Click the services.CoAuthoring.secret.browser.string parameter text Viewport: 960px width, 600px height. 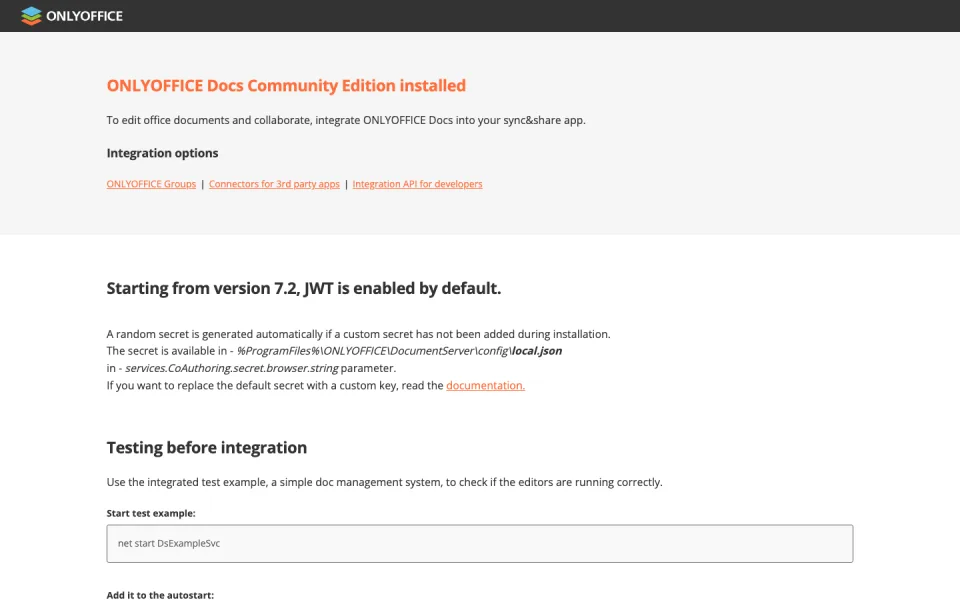[x=231, y=368]
